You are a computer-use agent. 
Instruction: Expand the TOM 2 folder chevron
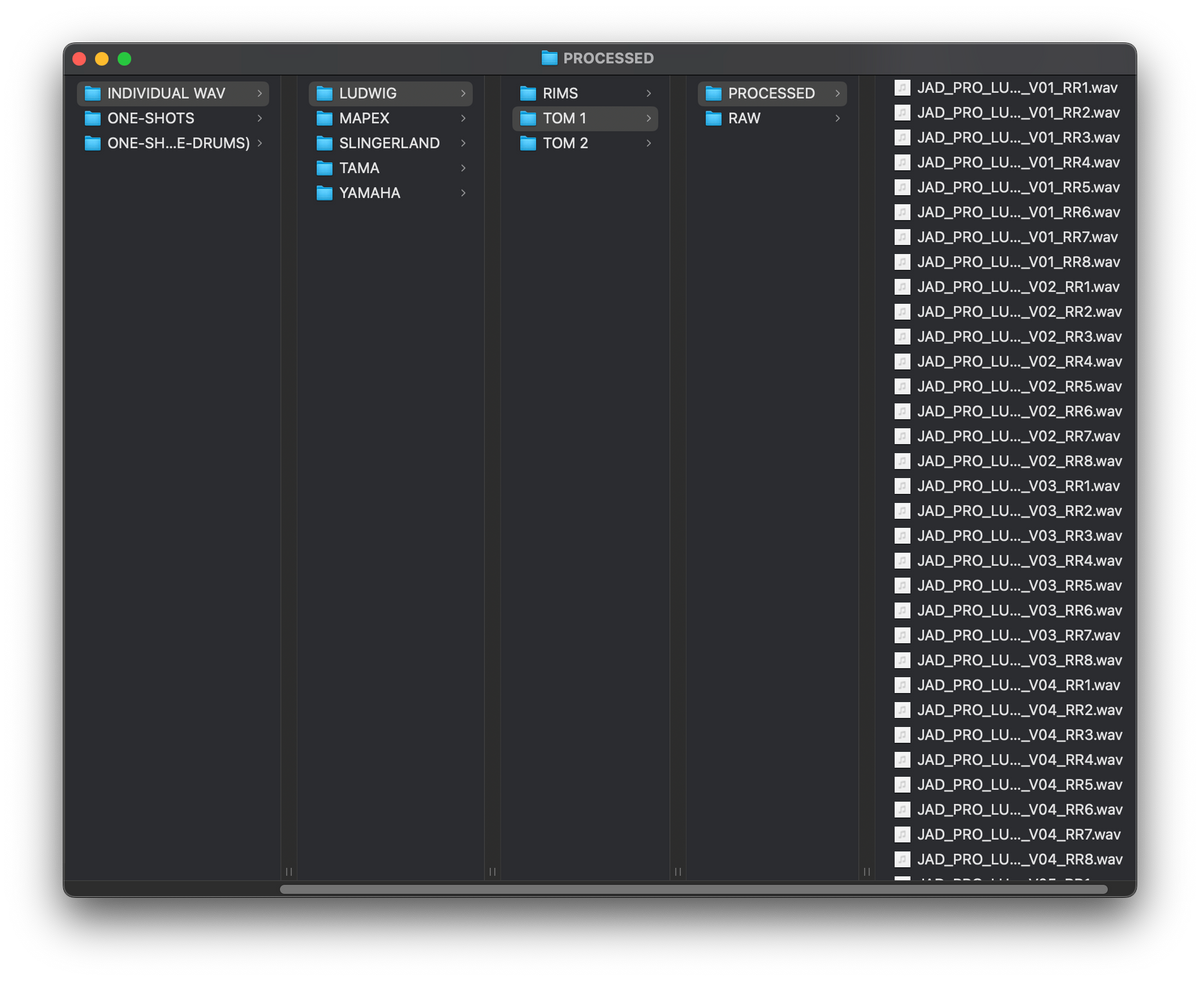point(648,143)
